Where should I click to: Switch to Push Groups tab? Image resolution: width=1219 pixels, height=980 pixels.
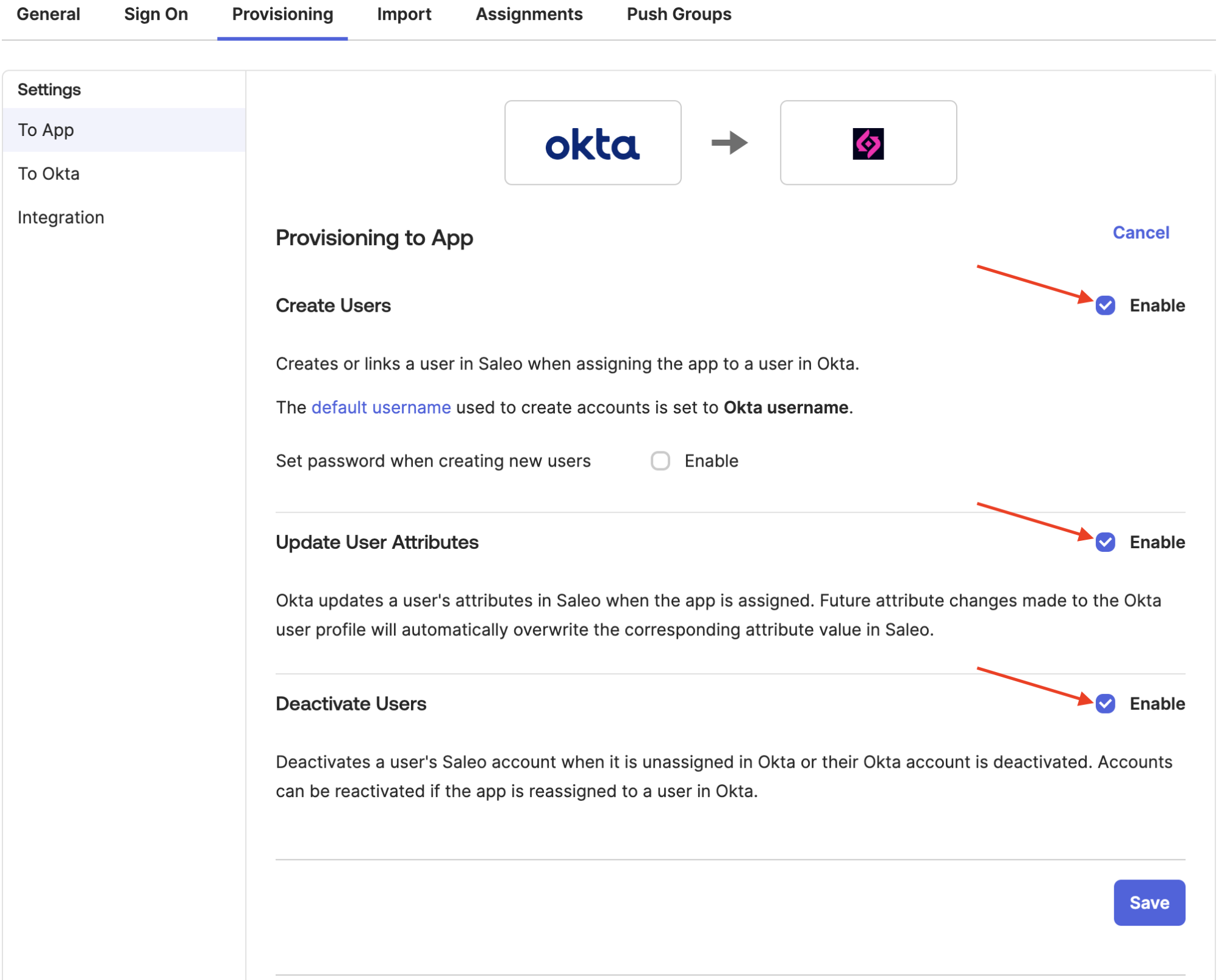click(679, 14)
